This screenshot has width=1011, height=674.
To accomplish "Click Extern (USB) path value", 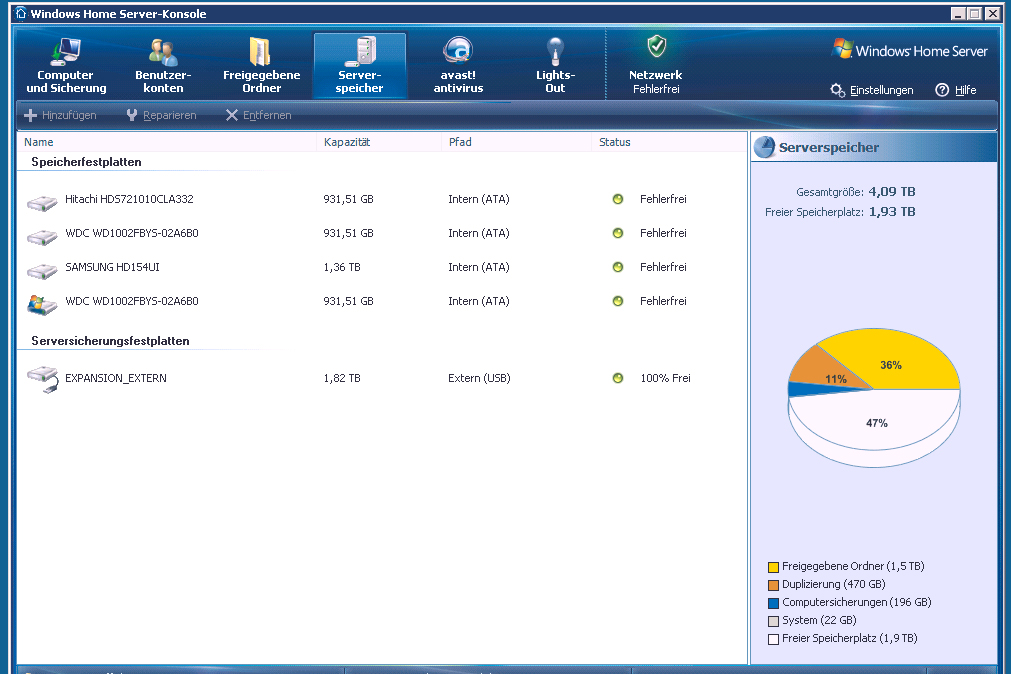I will [x=479, y=378].
